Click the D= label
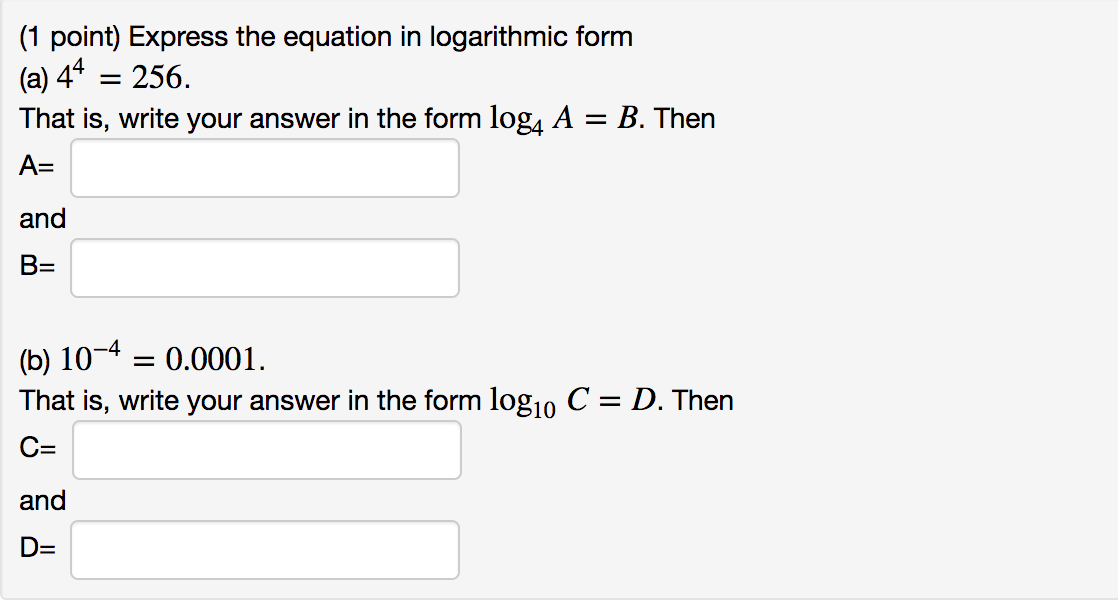The height and width of the screenshot is (602, 1118). (37, 549)
